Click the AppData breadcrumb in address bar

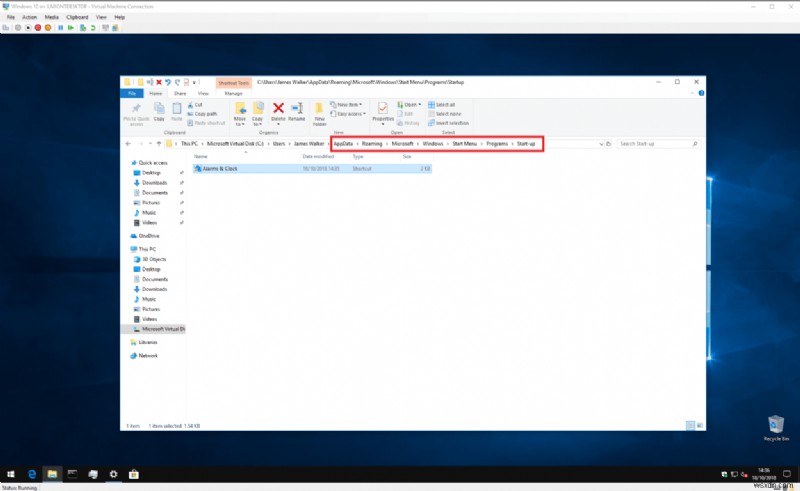coord(343,144)
